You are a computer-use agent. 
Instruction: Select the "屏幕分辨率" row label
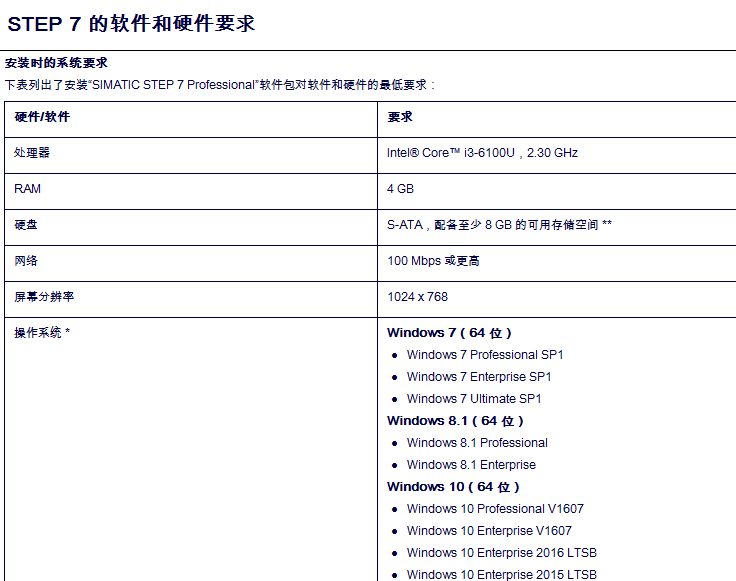[44, 297]
